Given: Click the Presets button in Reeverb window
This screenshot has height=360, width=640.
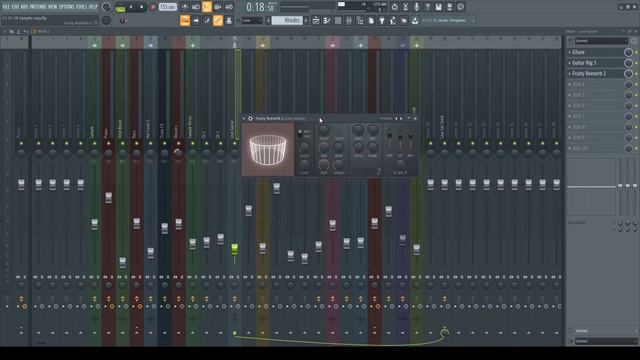Looking at the screenshot, I should pyautogui.click(x=386, y=118).
